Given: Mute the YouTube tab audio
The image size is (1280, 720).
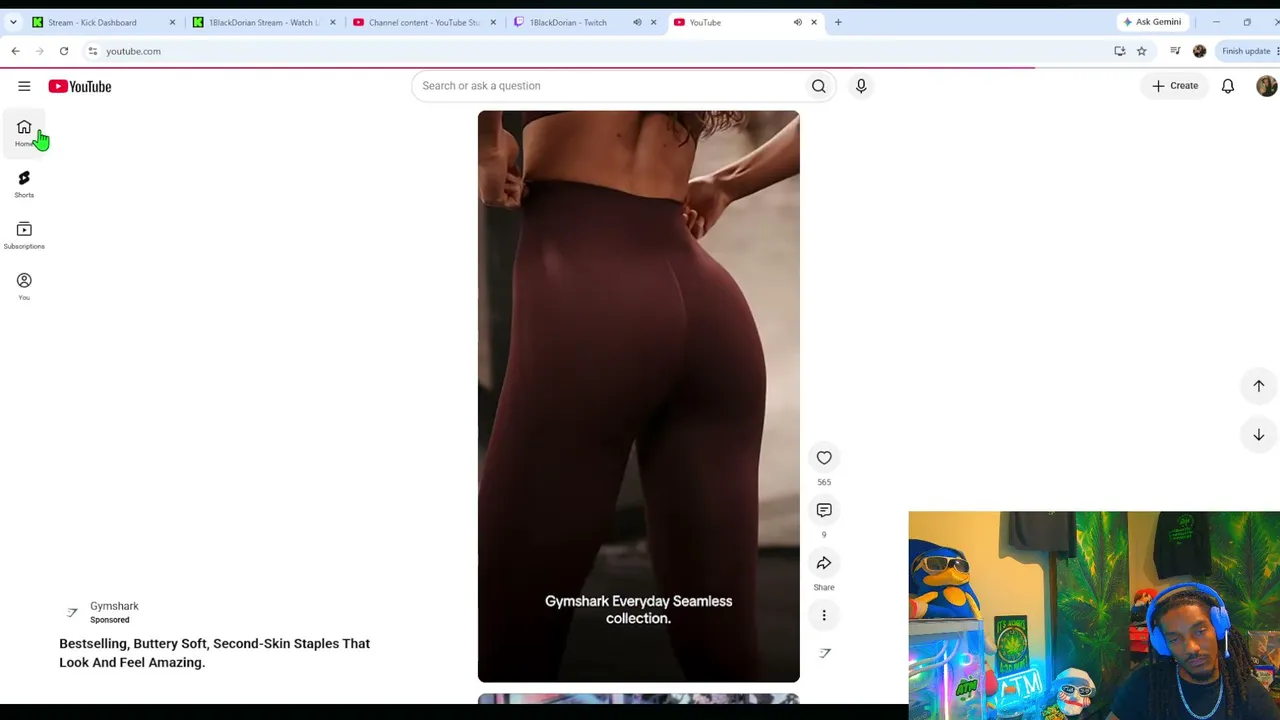Looking at the screenshot, I should (797, 22).
